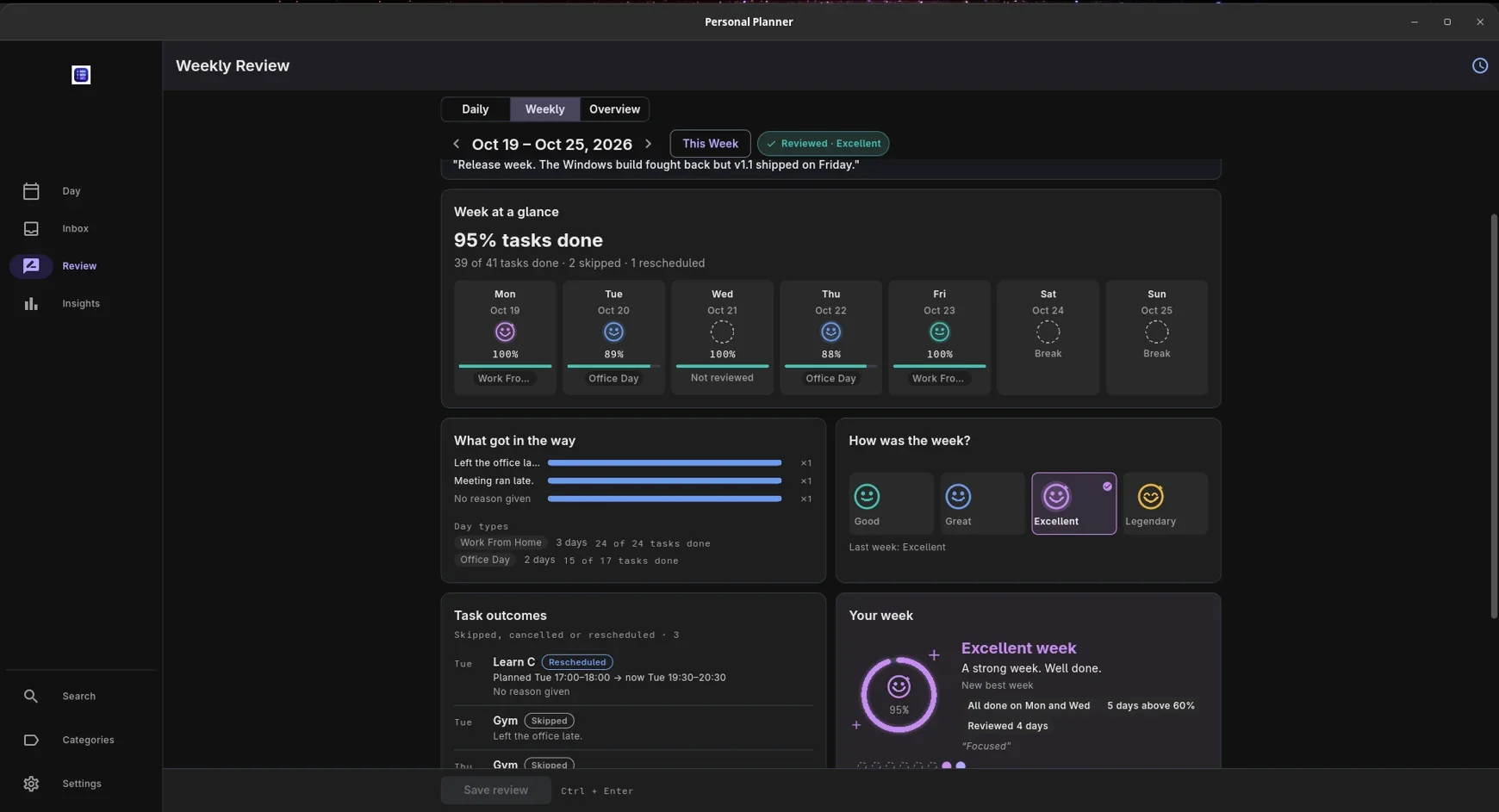
Task: Switch to the Overview tab
Action: point(614,109)
